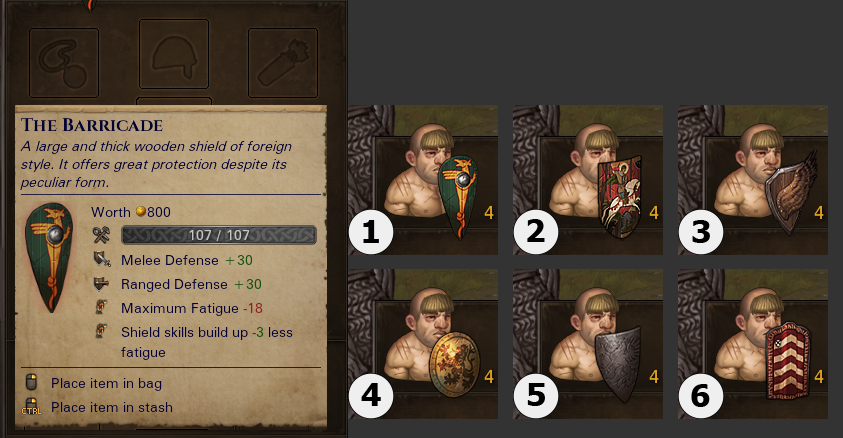Click the gold coin Worth icon
Viewport: 843px width, 438px height.
click(x=140, y=211)
